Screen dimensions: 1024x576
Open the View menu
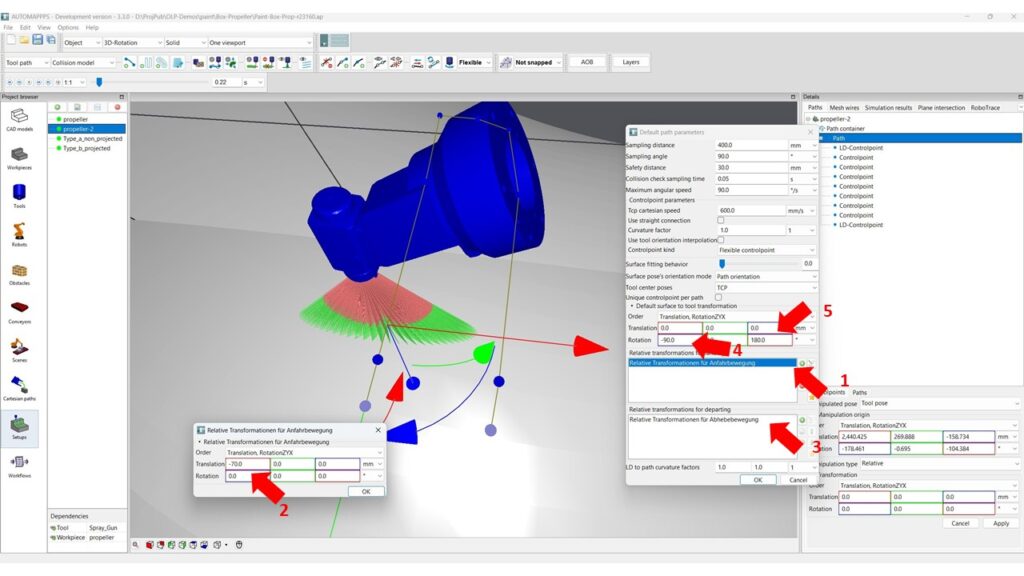(x=44, y=27)
